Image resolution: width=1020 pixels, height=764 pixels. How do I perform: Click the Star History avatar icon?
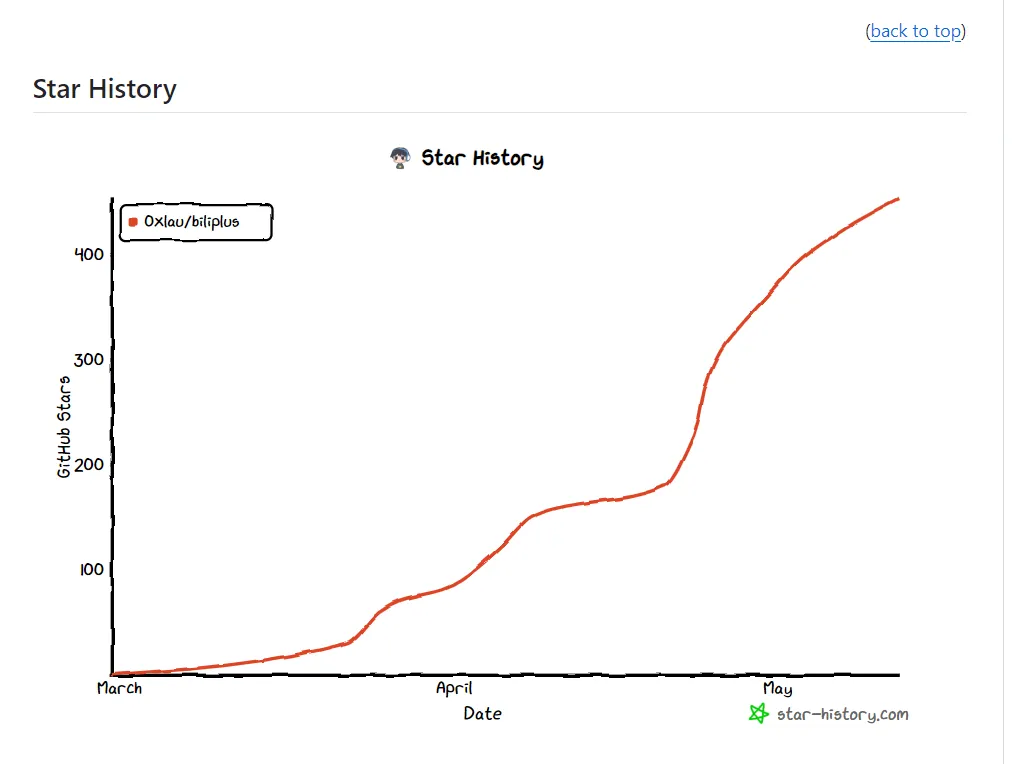tap(400, 158)
